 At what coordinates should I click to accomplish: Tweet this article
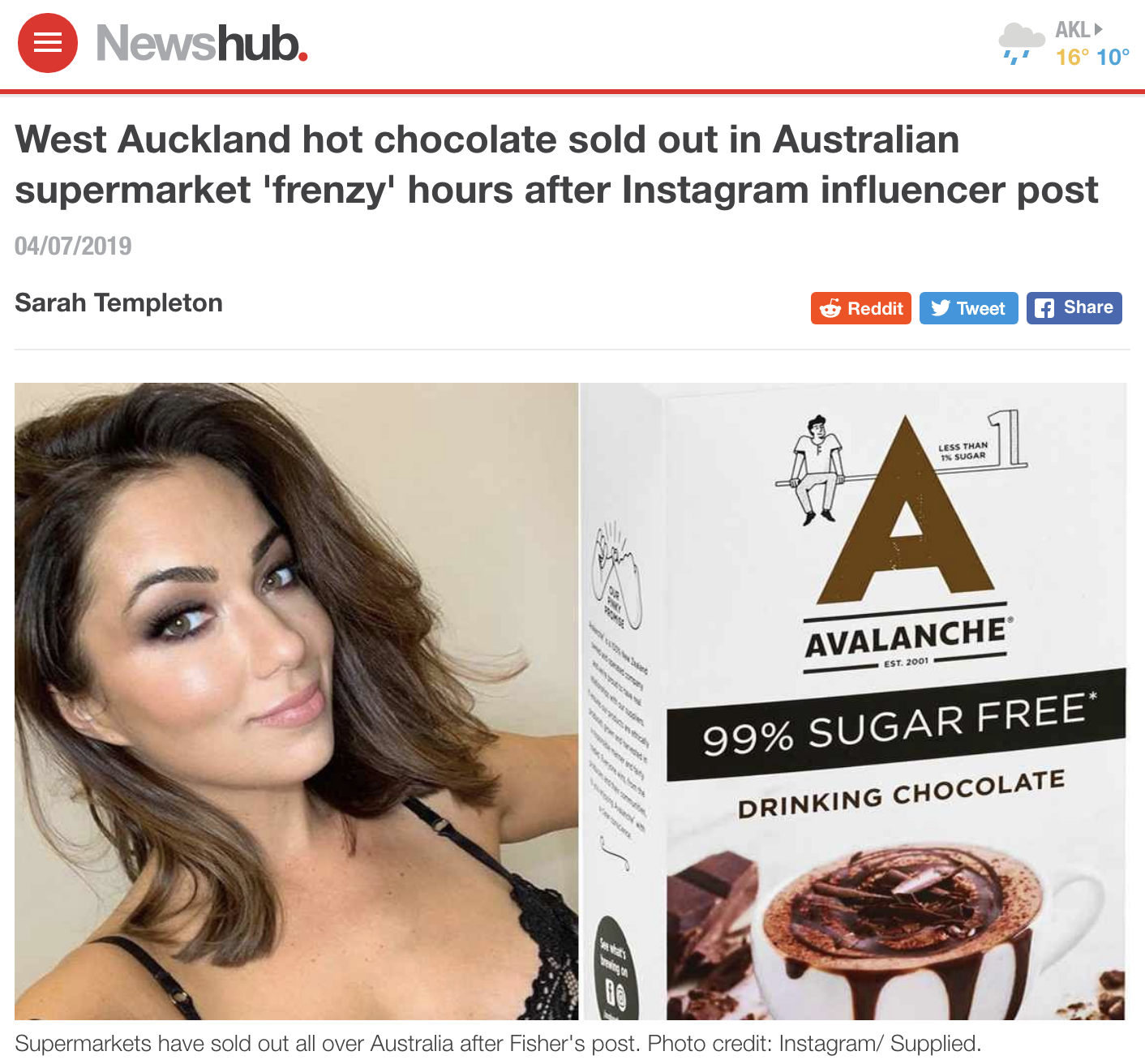point(969,308)
